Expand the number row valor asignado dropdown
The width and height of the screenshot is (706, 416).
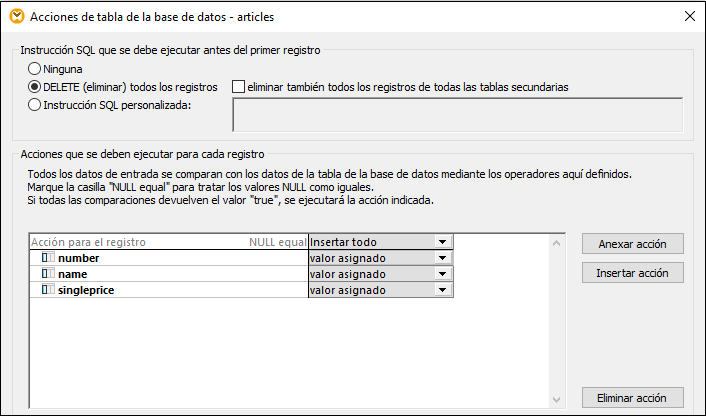tap(442, 258)
